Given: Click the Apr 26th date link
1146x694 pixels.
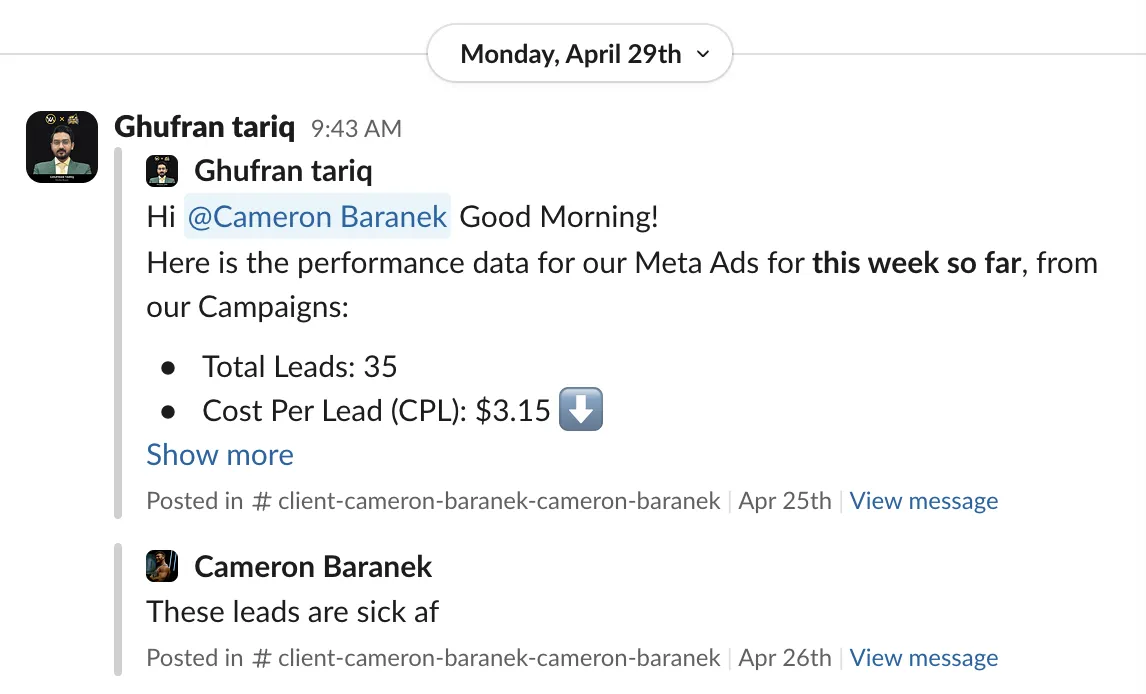Looking at the screenshot, I should click(x=785, y=657).
